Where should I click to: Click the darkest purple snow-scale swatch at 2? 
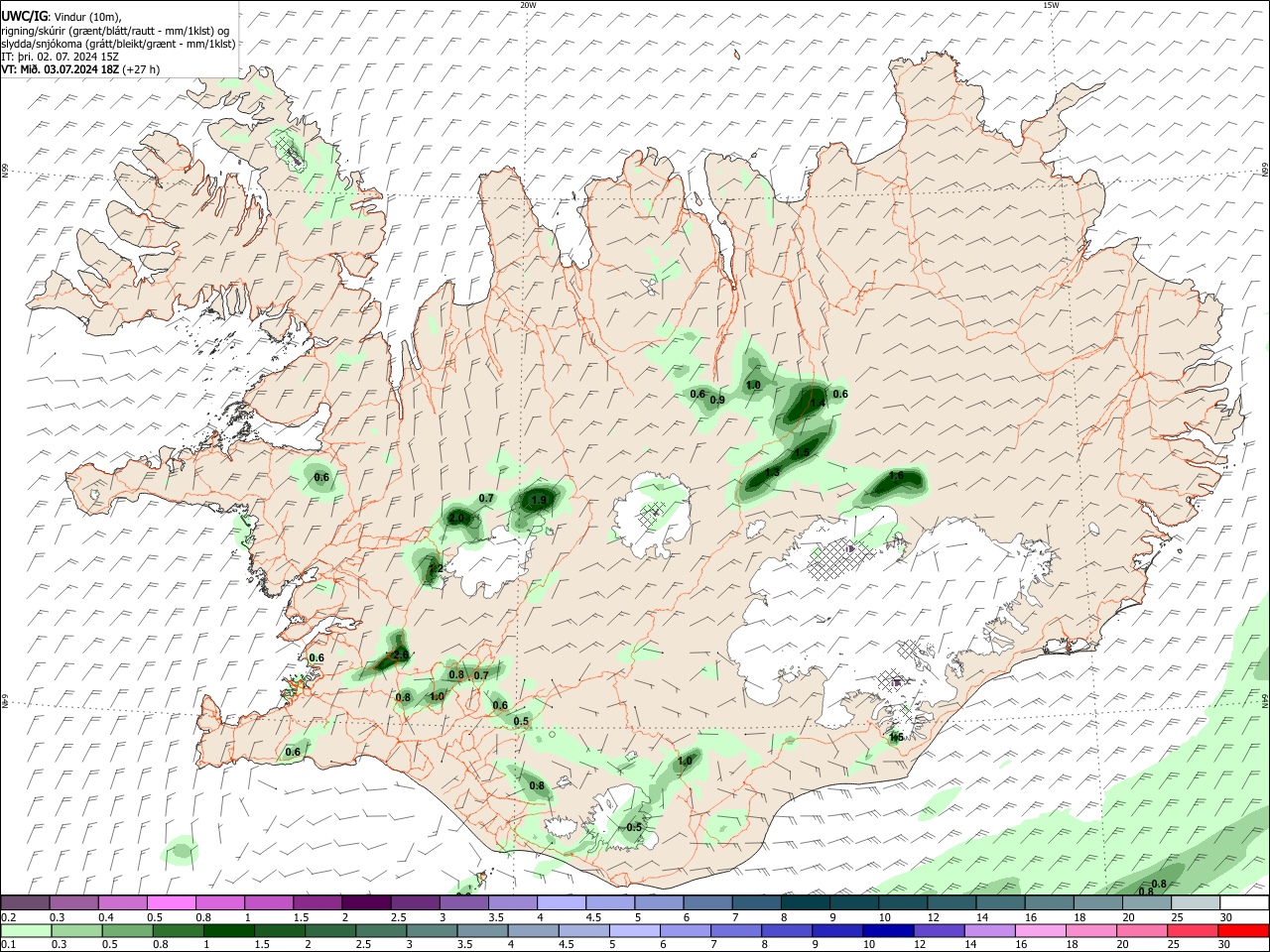[x=366, y=902]
